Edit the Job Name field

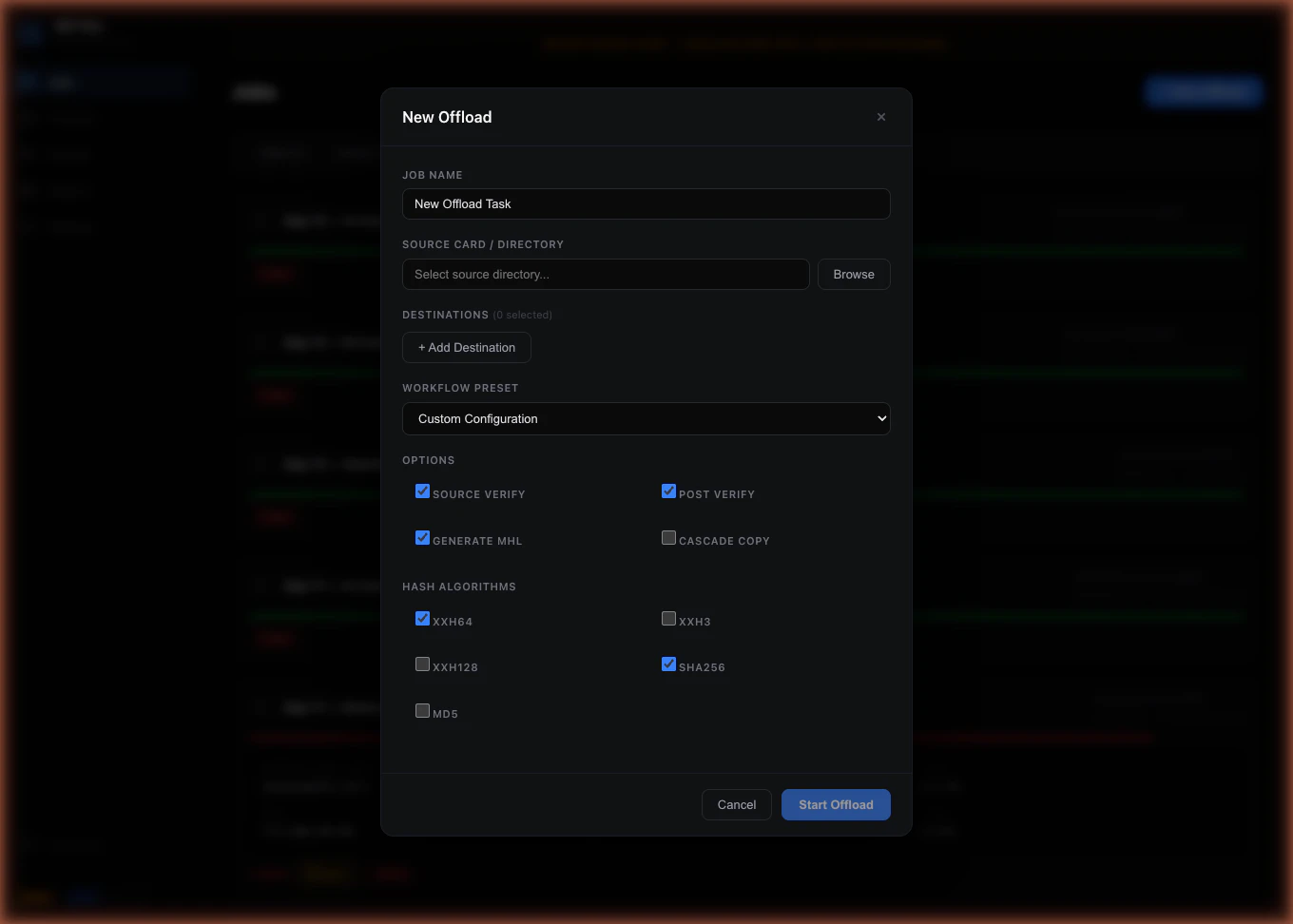click(x=646, y=204)
